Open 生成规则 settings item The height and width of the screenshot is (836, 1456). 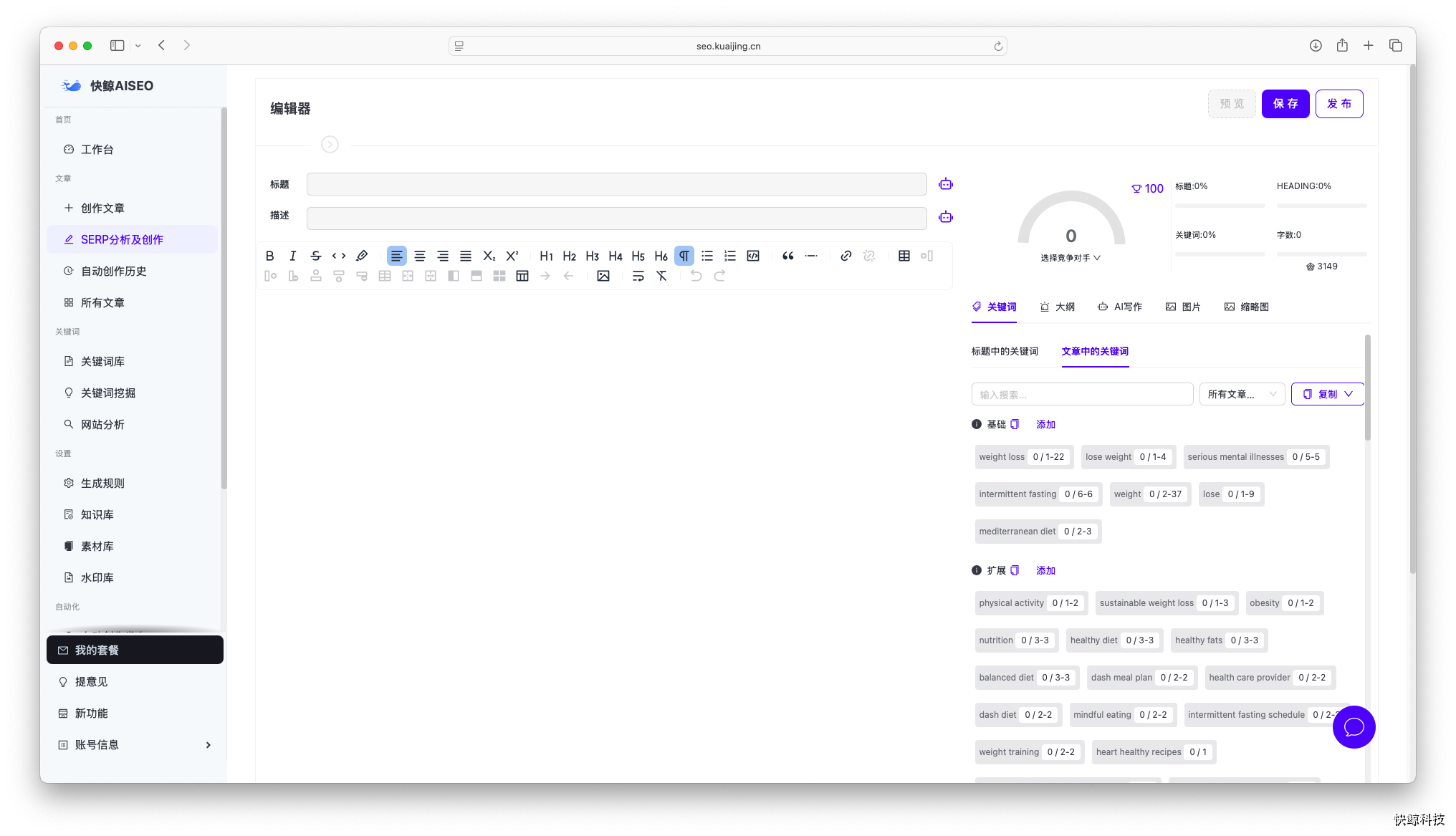point(133,483)
